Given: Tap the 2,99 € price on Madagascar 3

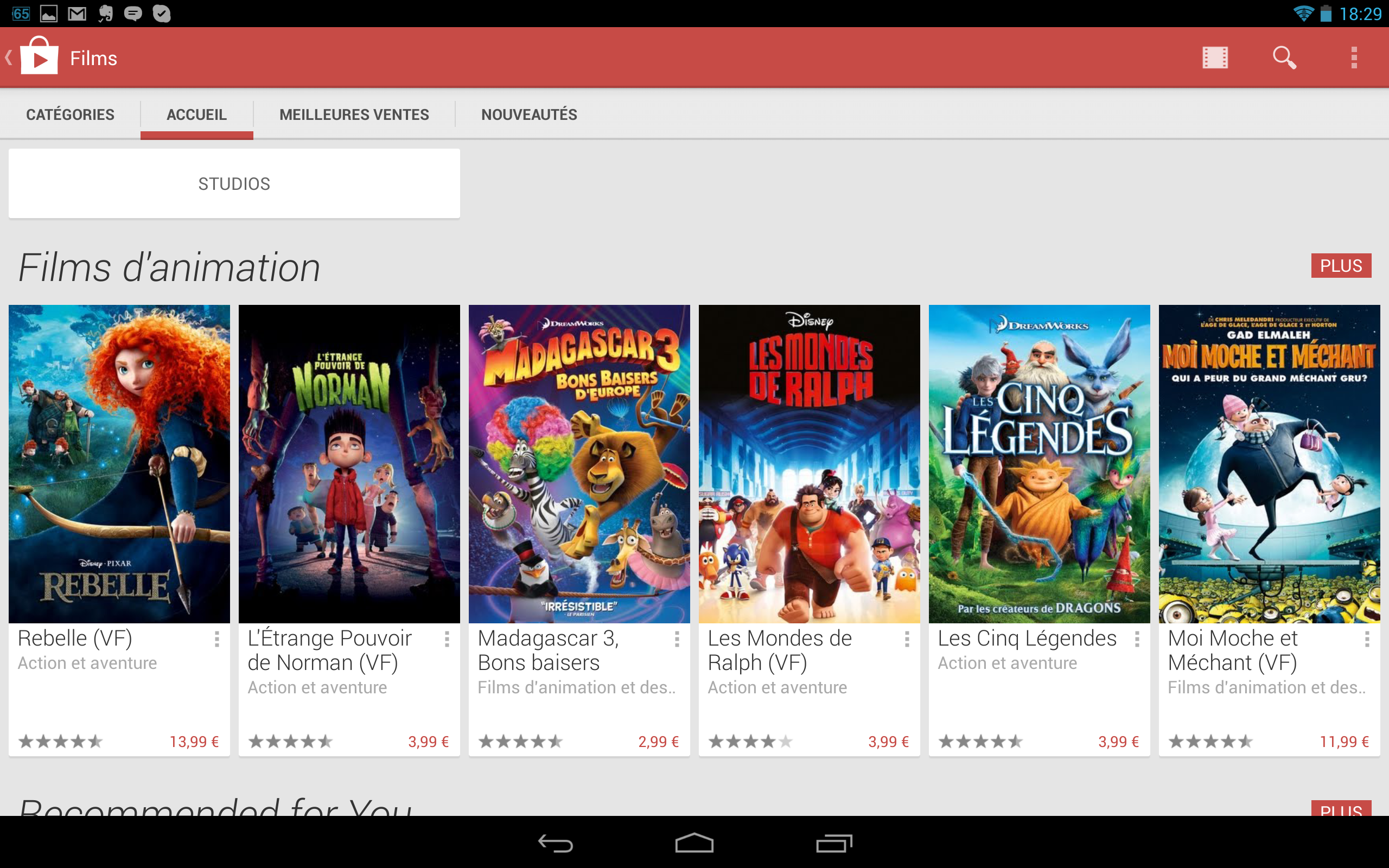Looking at the screenshot, I should click(x=658, y=742).
